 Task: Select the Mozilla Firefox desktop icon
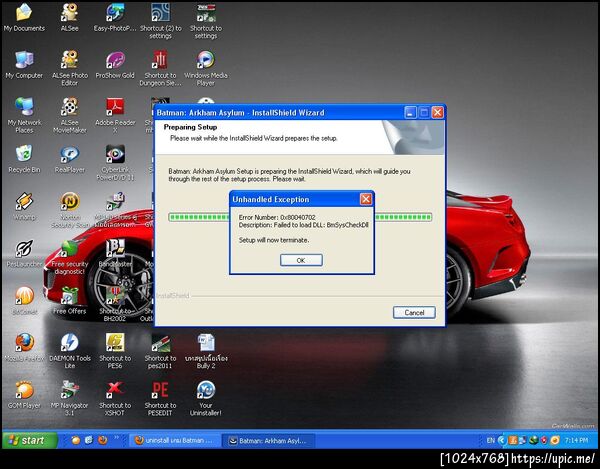point(24,347)
